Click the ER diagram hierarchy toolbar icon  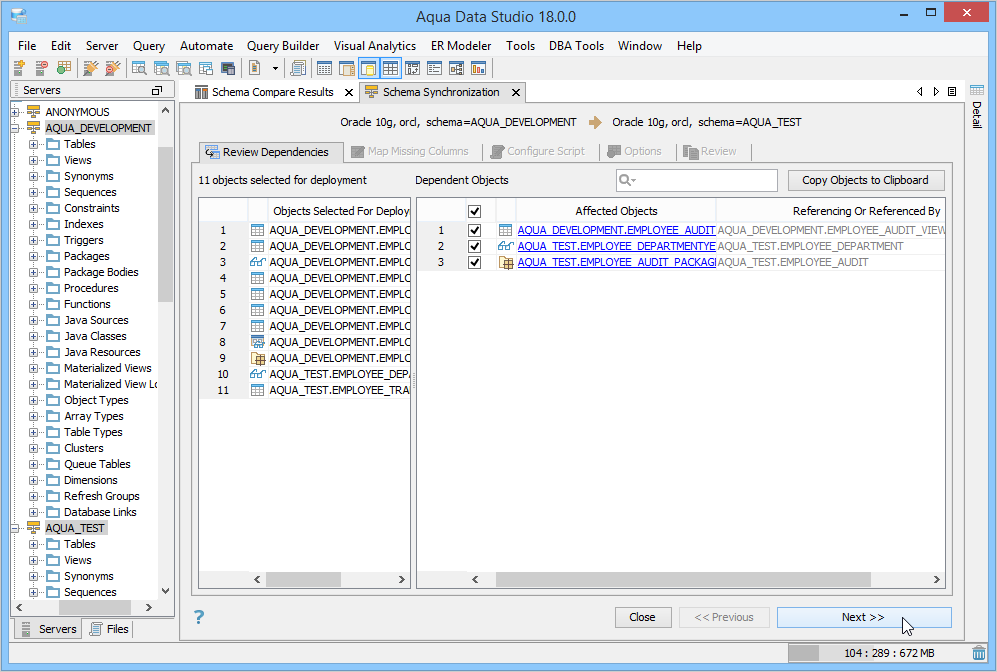click(457, 68)
